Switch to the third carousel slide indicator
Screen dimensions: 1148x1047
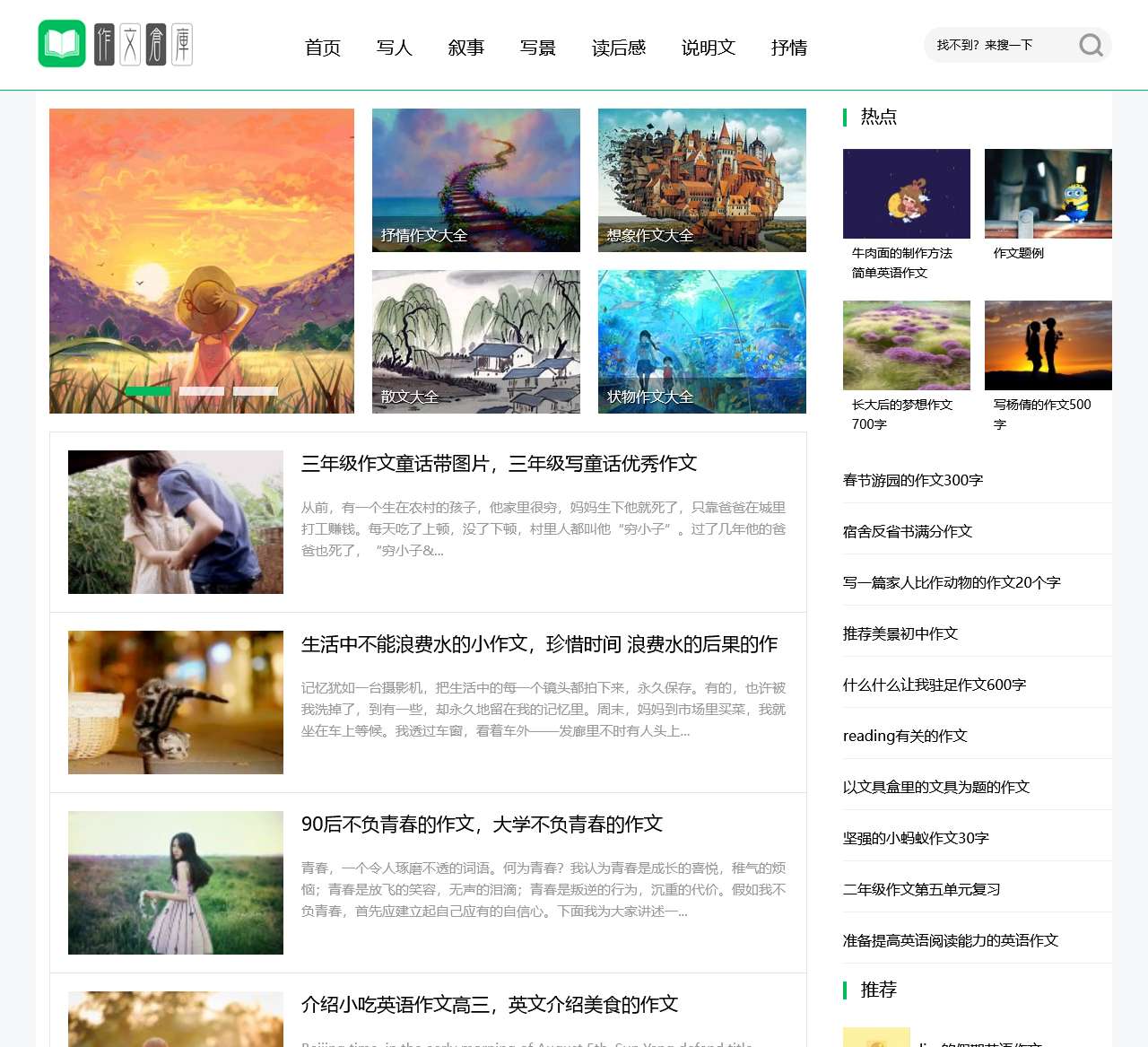tap(256, 391)
